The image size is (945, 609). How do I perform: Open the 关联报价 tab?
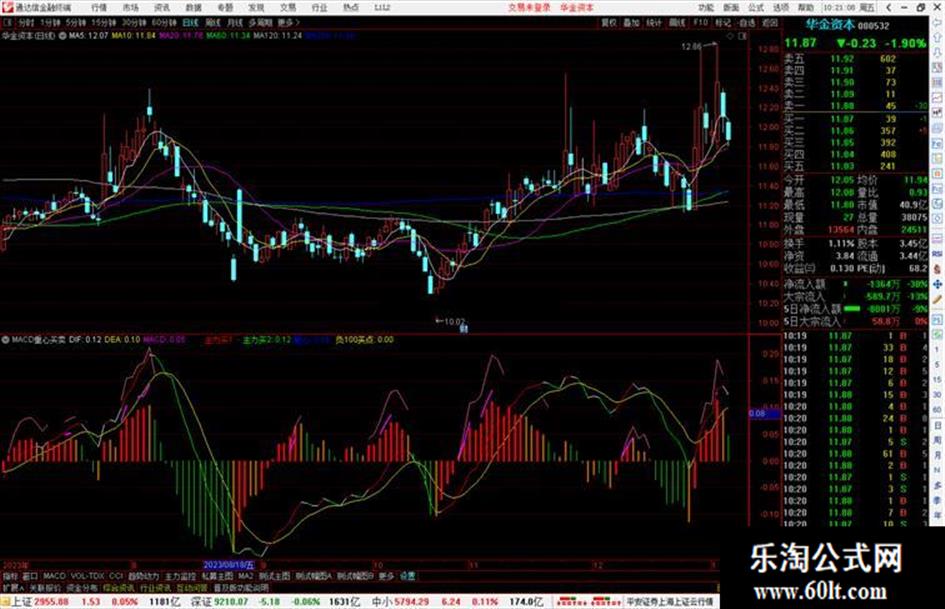45,587
